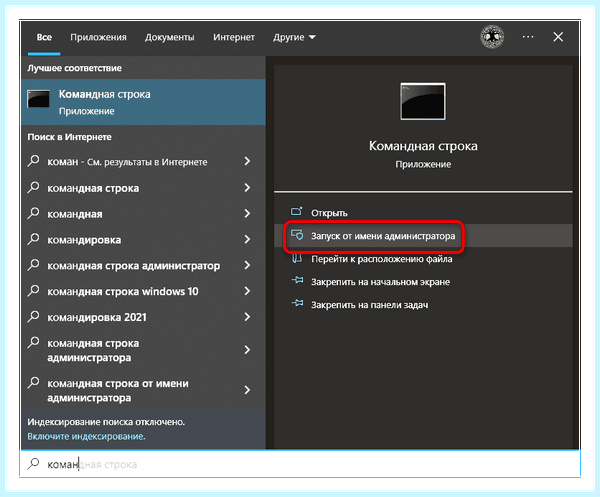Open the 'коман - См. результаты в Интернете' suggestion

(143, 161)
